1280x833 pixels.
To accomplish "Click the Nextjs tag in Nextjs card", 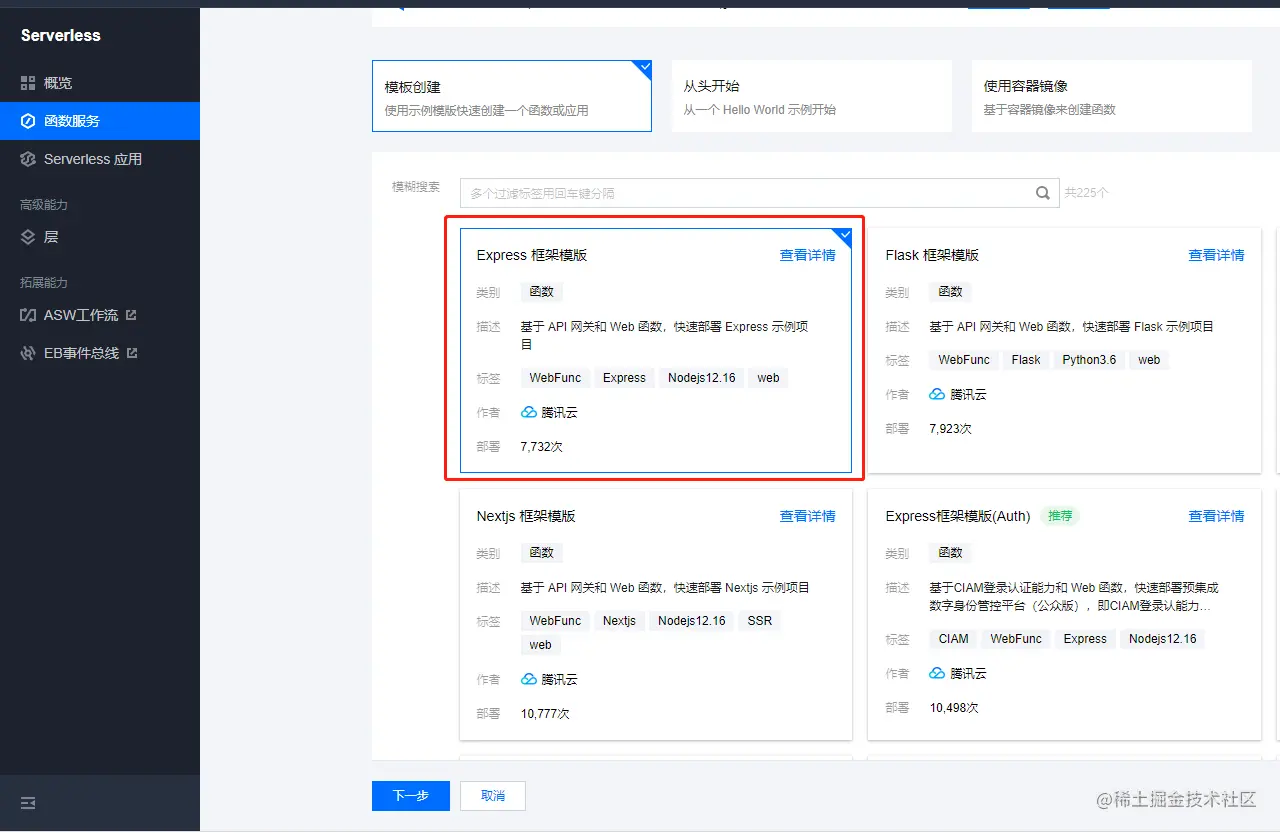I will tap(619, 621).
